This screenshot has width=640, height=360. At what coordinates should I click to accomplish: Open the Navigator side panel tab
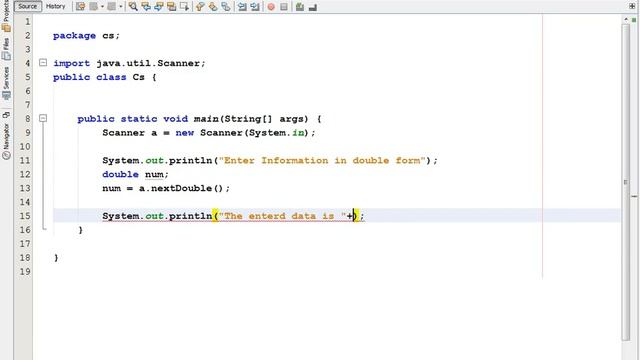pos(6,141)
